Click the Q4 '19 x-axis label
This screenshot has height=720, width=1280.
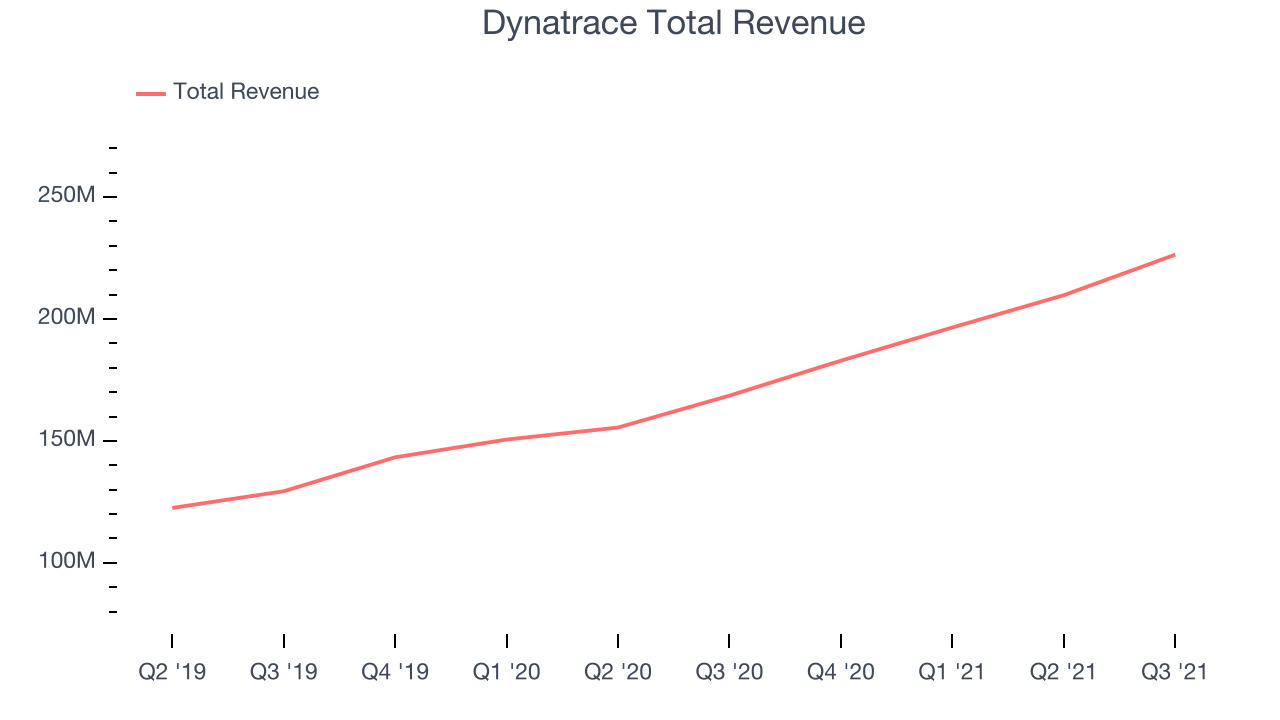coord(395,672)
